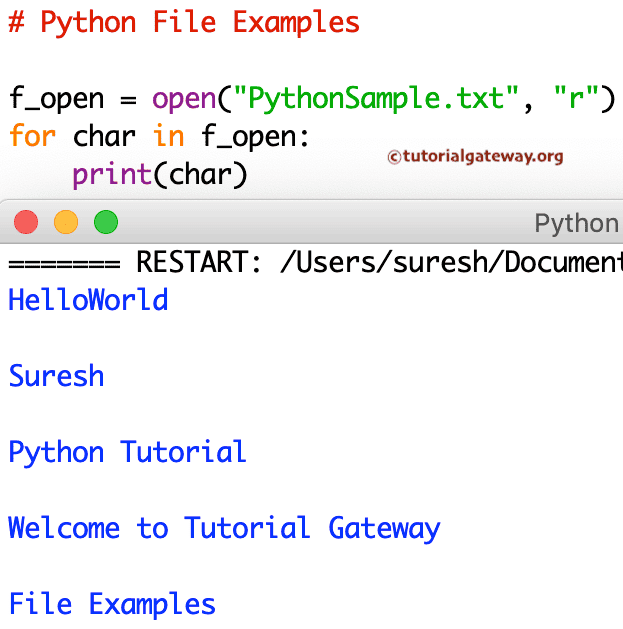Maximize the Python shell with green button
The width and height of the screenshot is (623, 629).
pos(106,222)
